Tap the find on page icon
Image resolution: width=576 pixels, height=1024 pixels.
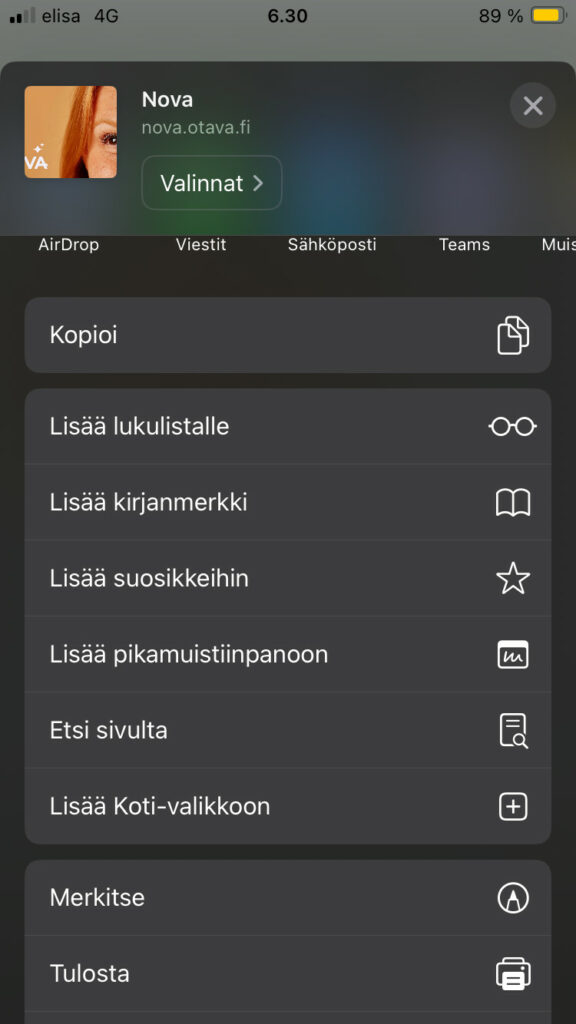tap(513, 730)
